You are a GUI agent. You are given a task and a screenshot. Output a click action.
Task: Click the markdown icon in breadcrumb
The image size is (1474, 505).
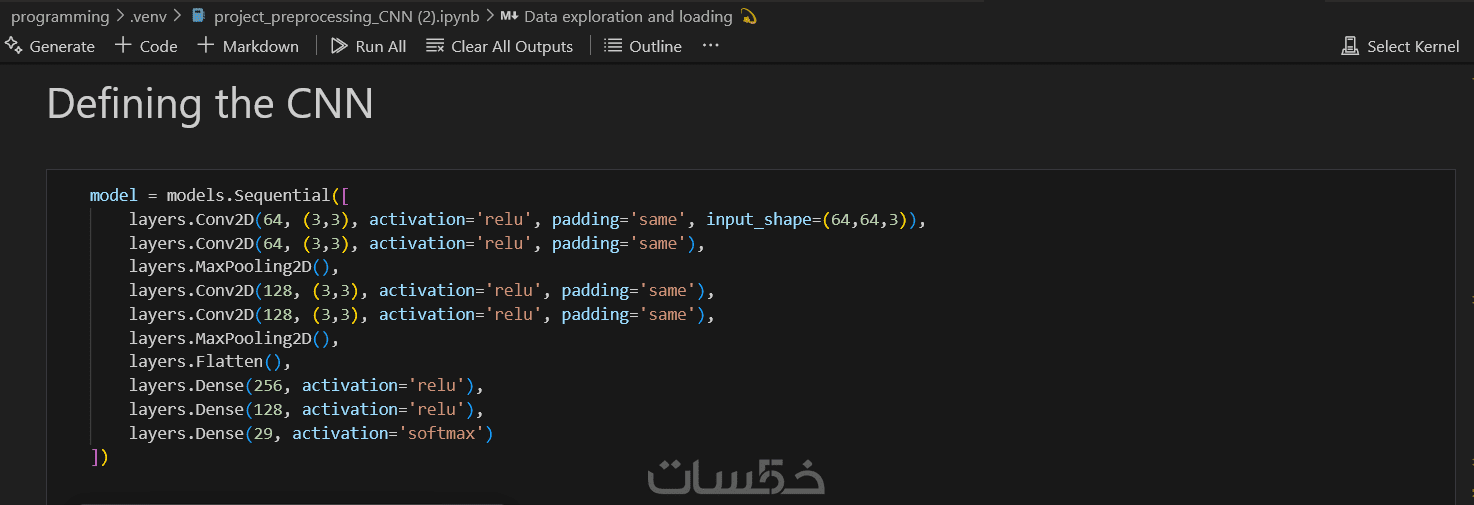tap(509, 16)
